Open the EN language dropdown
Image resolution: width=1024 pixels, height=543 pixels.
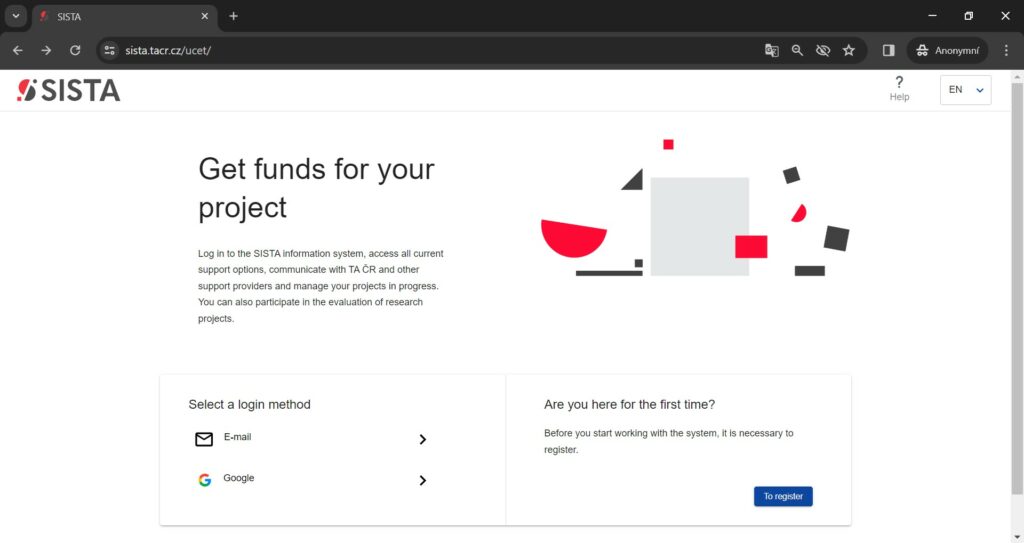pyautogui.click(x=965, y=90)
